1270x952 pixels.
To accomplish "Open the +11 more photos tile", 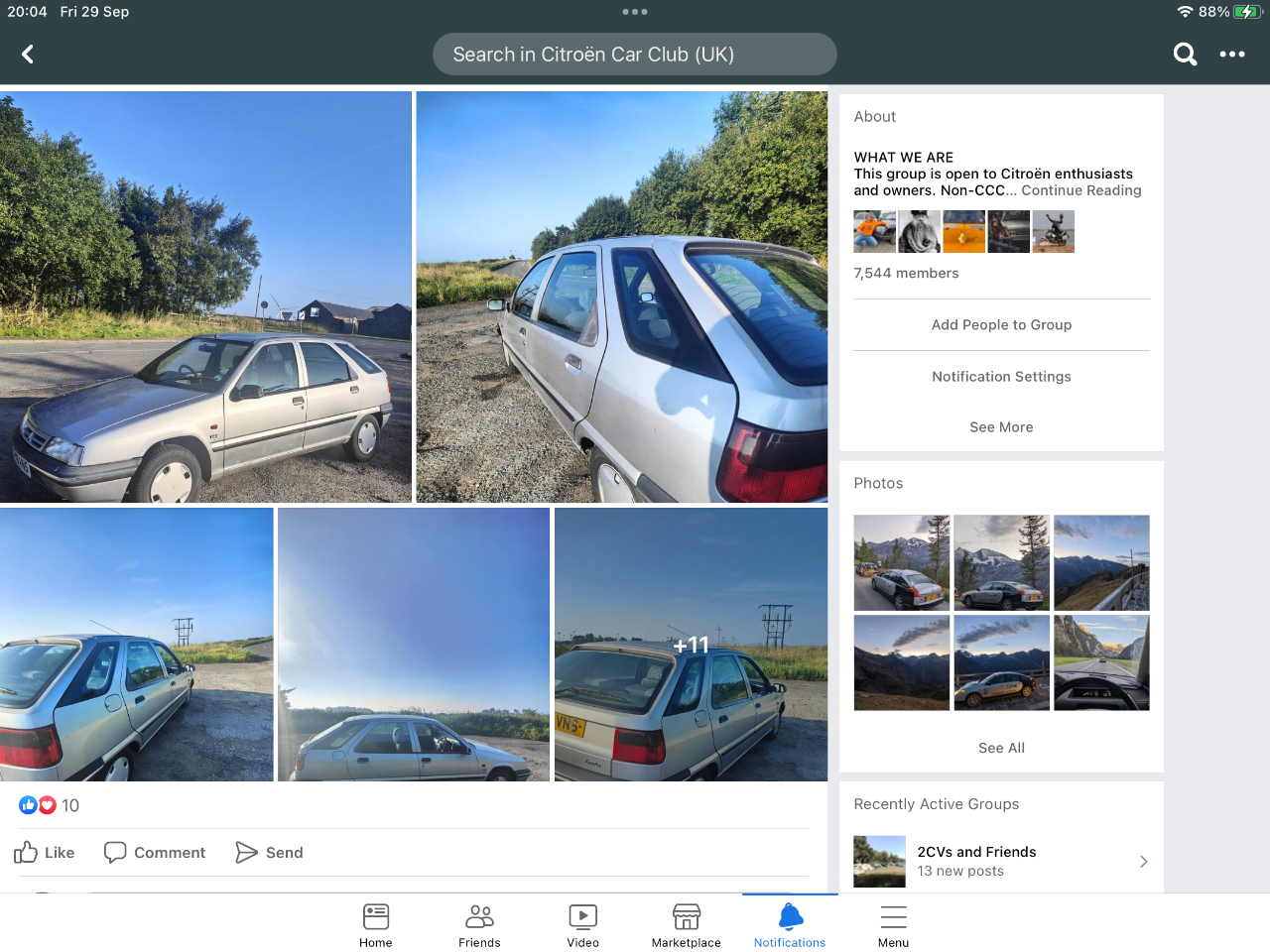I will click(691, 645).
